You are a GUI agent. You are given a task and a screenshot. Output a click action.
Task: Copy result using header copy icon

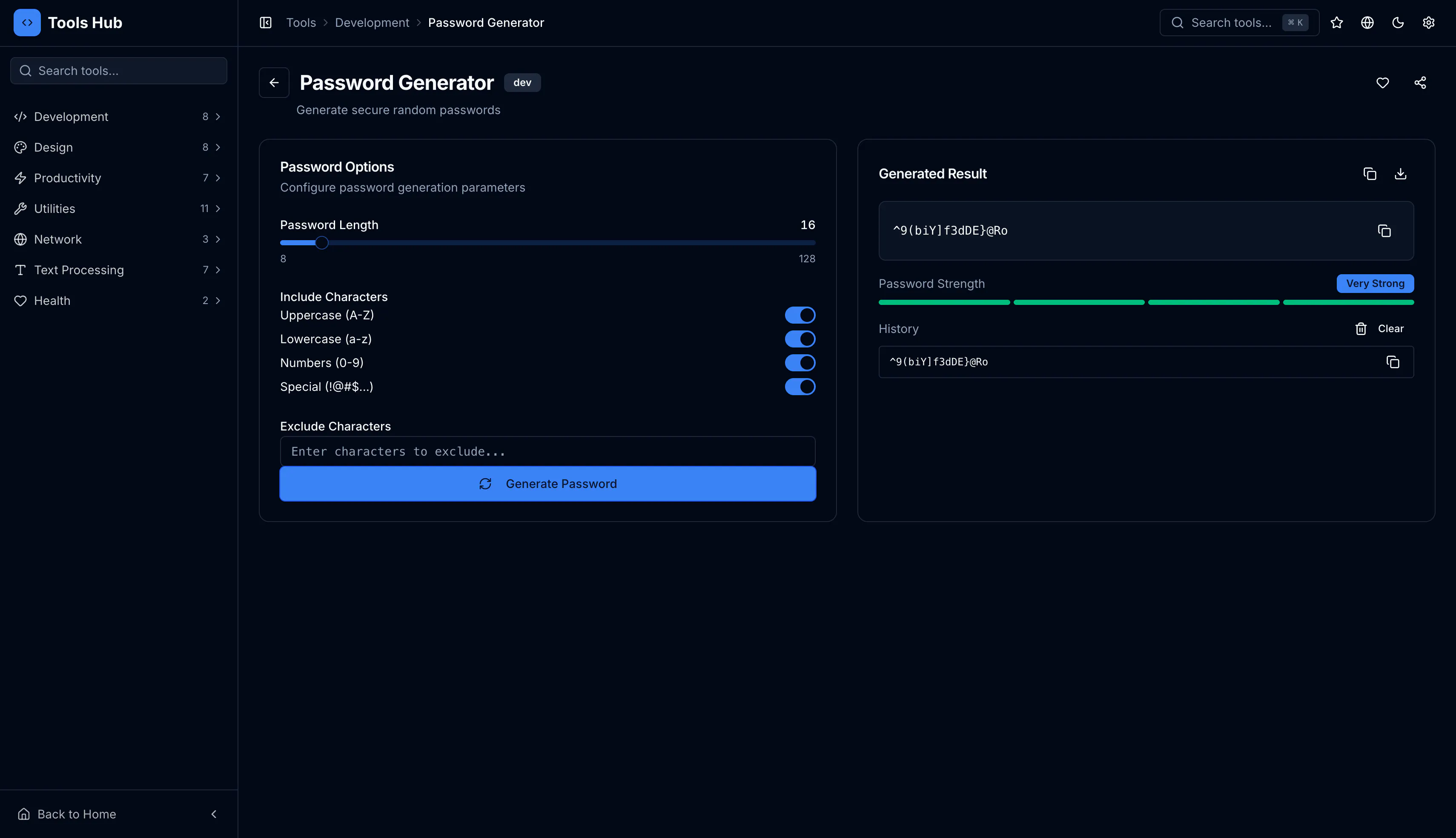click(x=1370, y=174)
